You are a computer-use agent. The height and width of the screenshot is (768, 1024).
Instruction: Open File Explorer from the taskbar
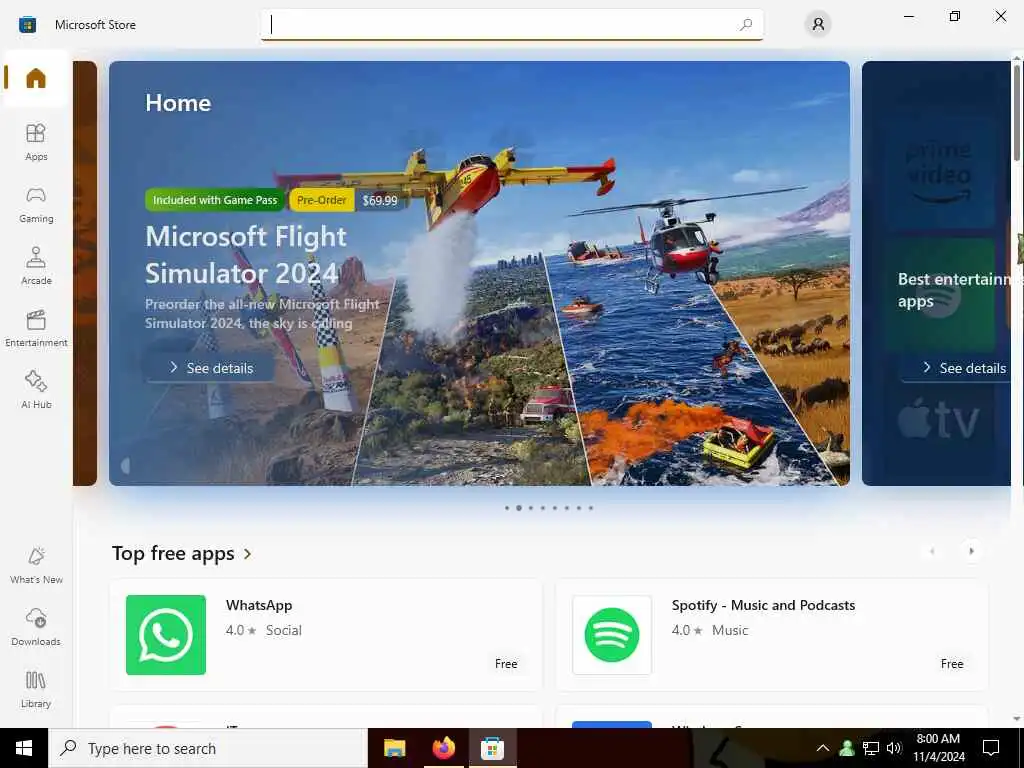pyautogui.click(x=394, y=748)
